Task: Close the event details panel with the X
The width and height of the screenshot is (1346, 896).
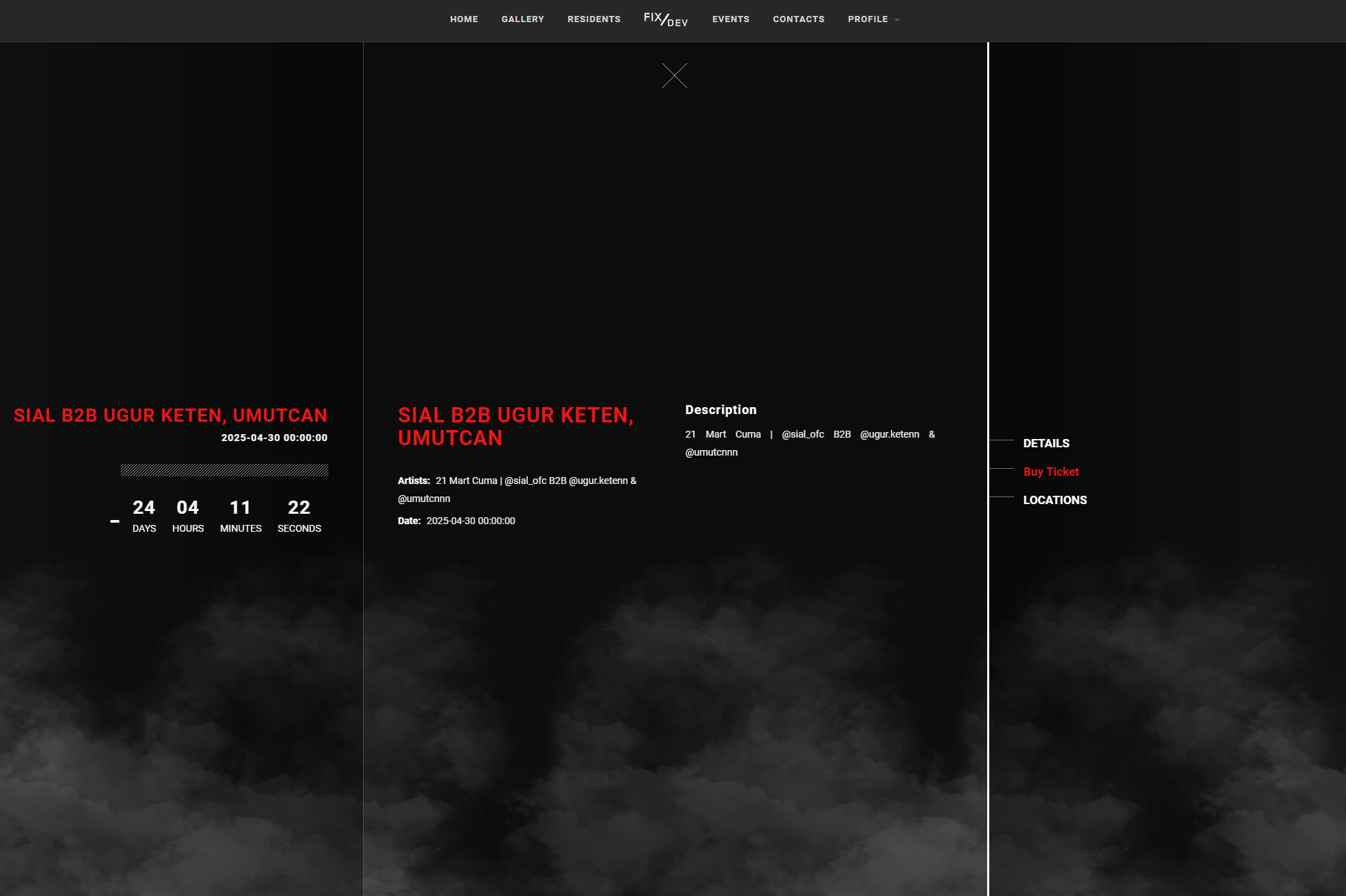Action: [674, 75]
